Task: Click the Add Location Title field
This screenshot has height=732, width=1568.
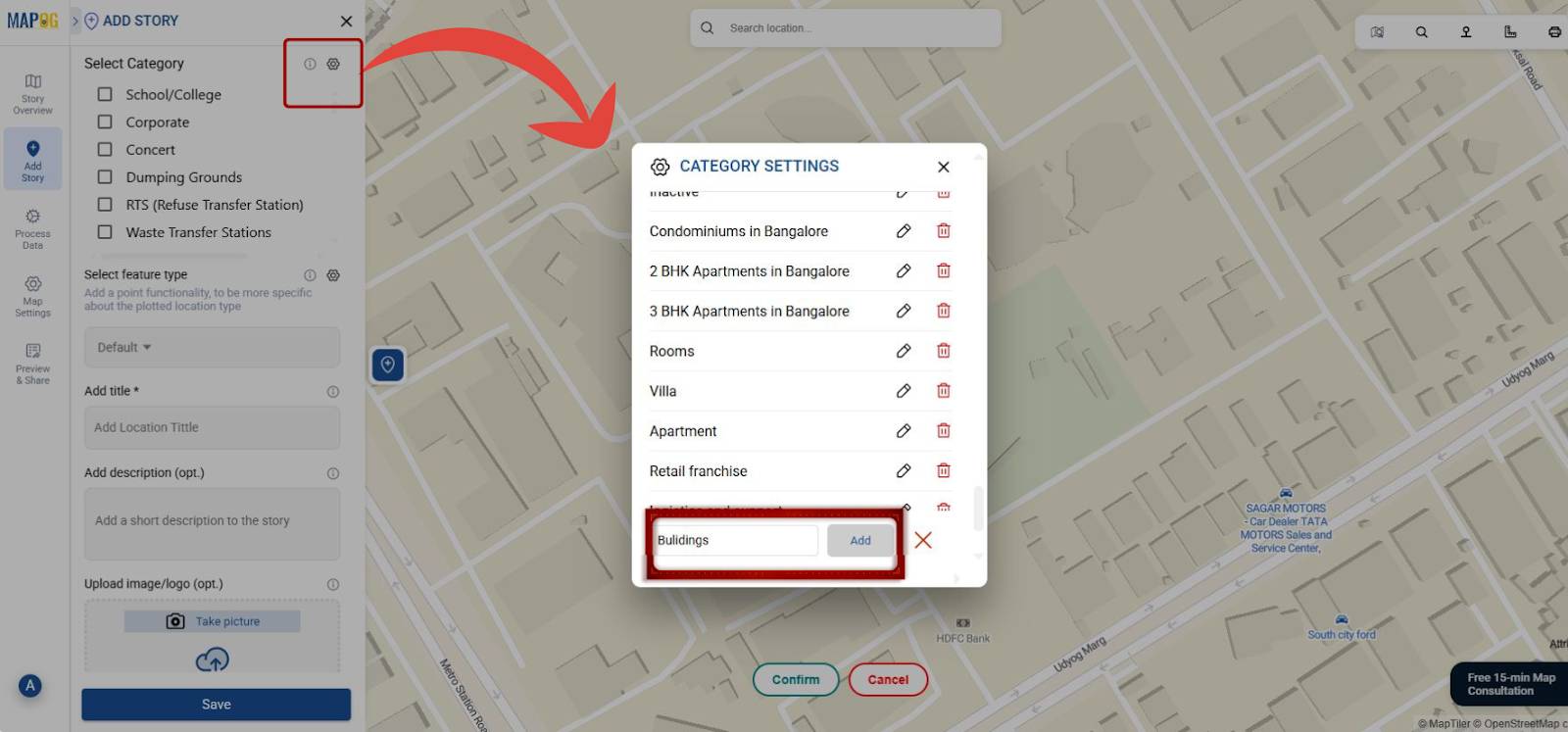Action: pos(212,428)
